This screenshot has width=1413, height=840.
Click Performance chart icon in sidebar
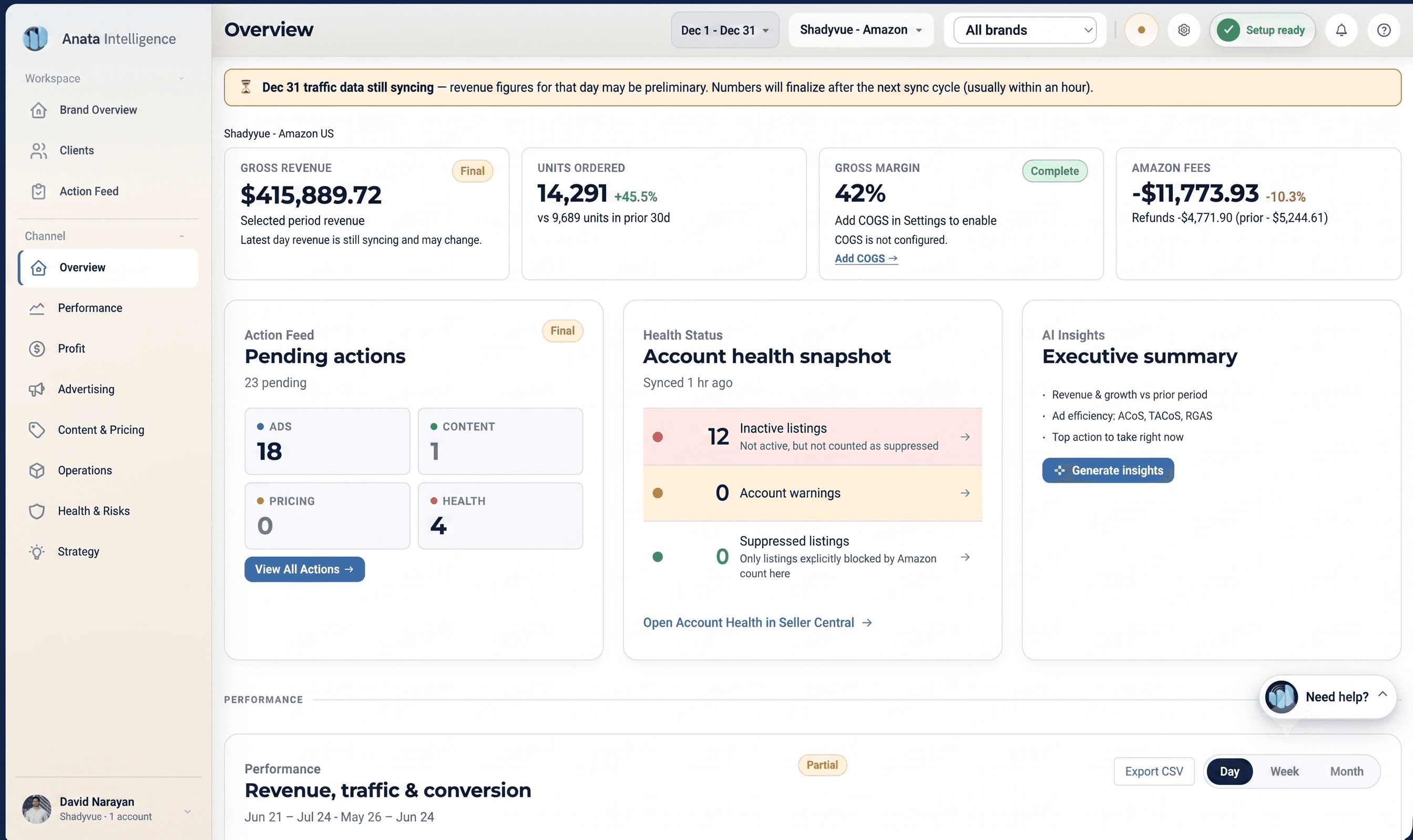(x=37, y=308)
